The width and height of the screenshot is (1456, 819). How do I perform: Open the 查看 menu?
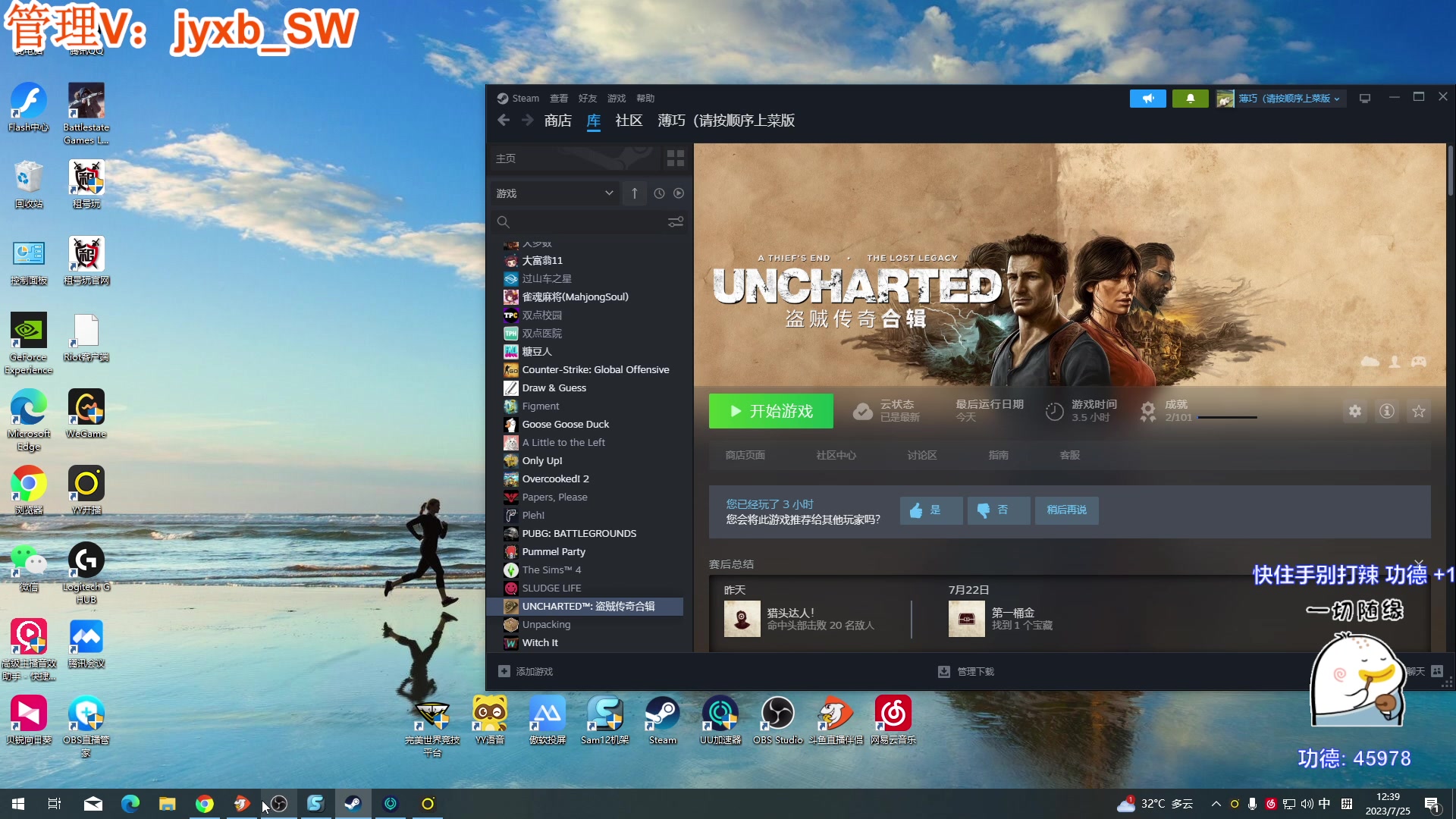[x=559, y=99]
